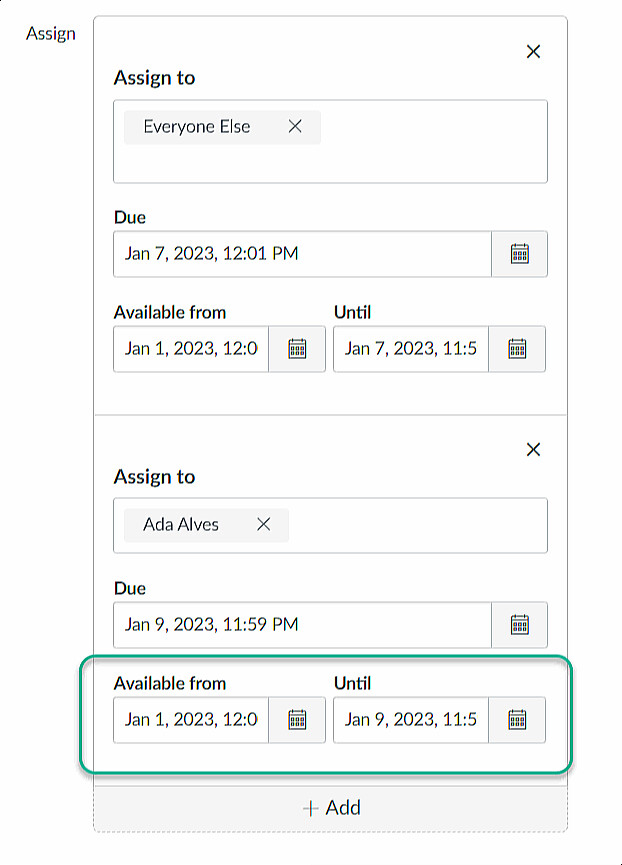The height and width of the screenshot is (865, 622).
Task: Select the Everyone Else Available from date field
Action: click(190, 349)
